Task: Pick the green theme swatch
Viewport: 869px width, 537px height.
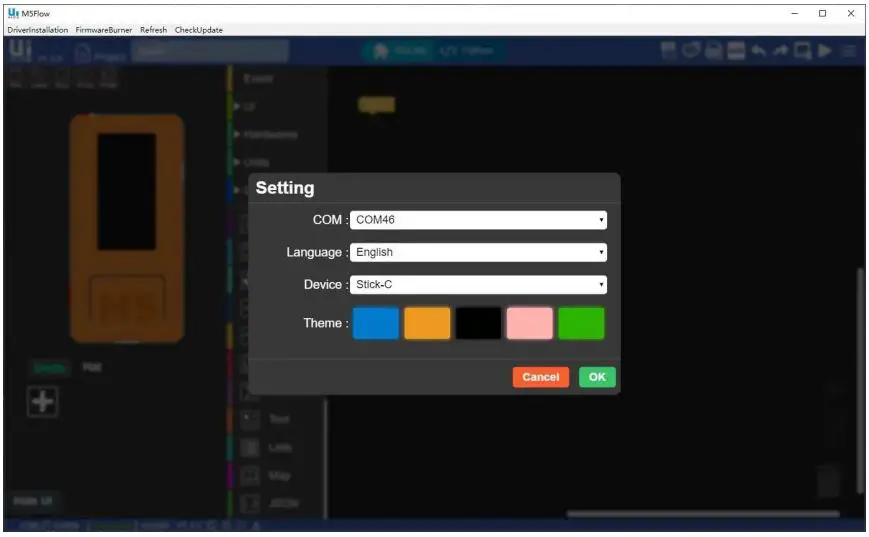Action: click(x=581, y=323)
